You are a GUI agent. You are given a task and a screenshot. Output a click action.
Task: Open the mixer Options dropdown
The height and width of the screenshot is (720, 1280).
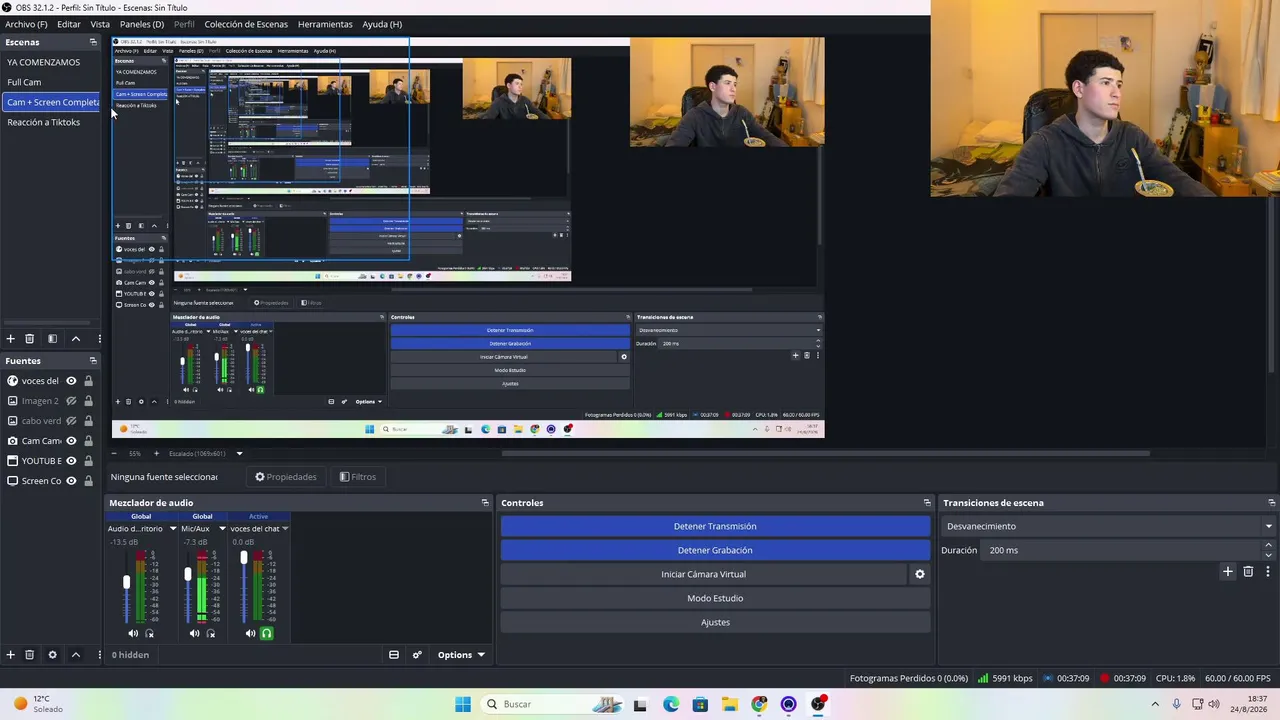[x=461, y=655]
